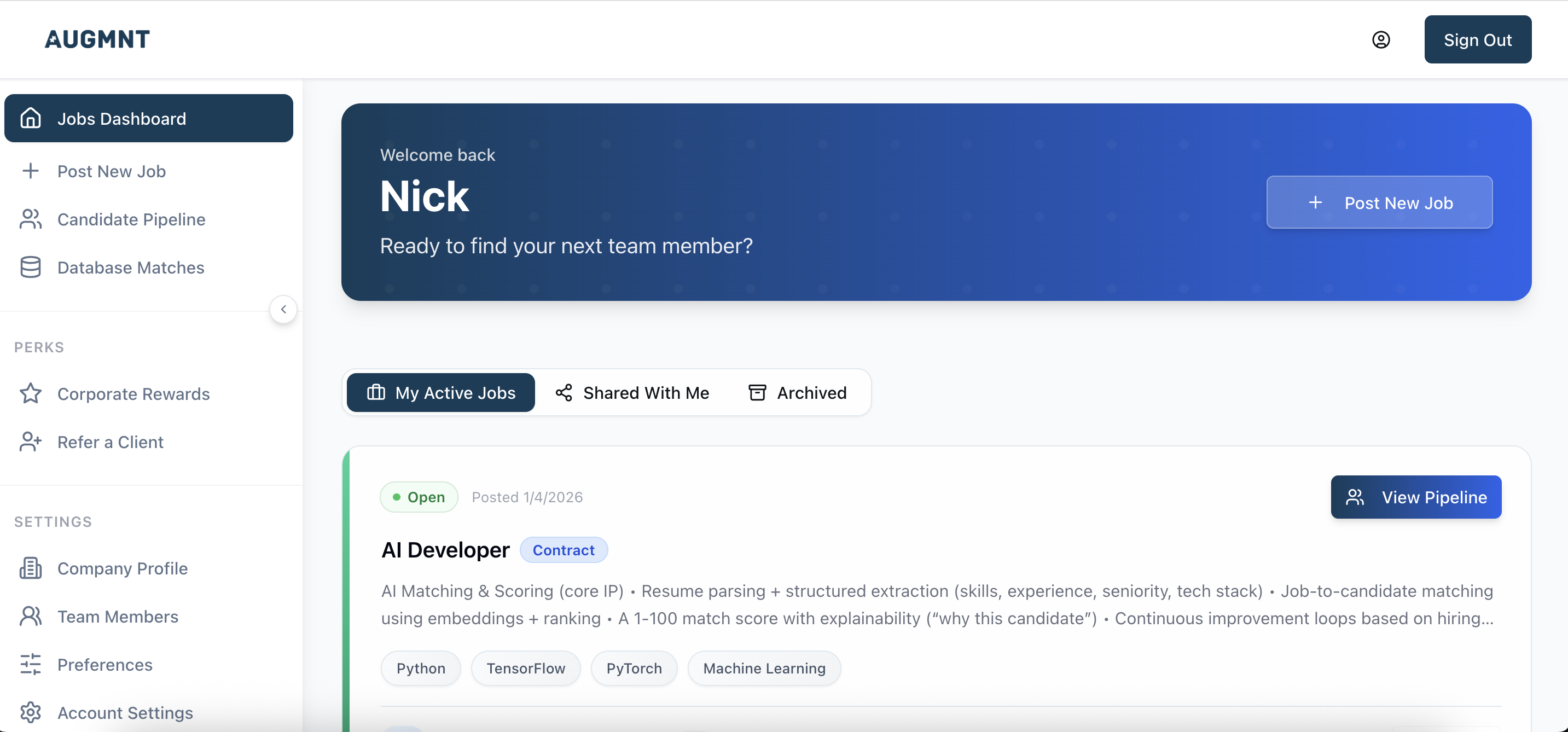Click the AUGMNT logo
Viewport: 1568px width, 732px height.
pos(97,39)
